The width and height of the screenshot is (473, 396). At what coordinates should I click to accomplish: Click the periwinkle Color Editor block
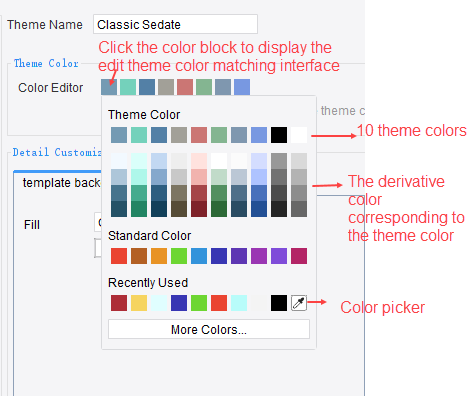point(242,87)
